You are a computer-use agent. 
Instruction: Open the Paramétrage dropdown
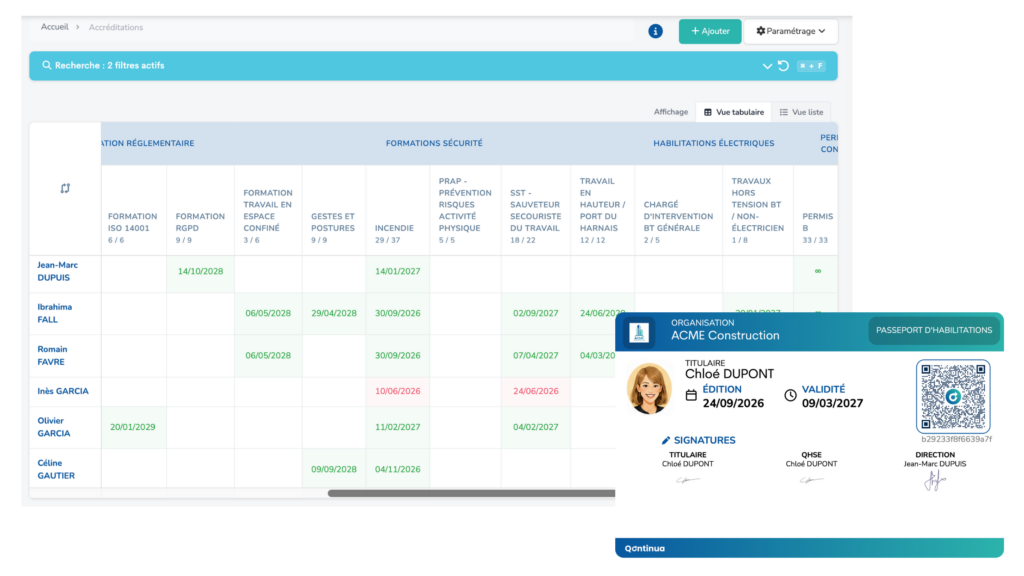791,31
